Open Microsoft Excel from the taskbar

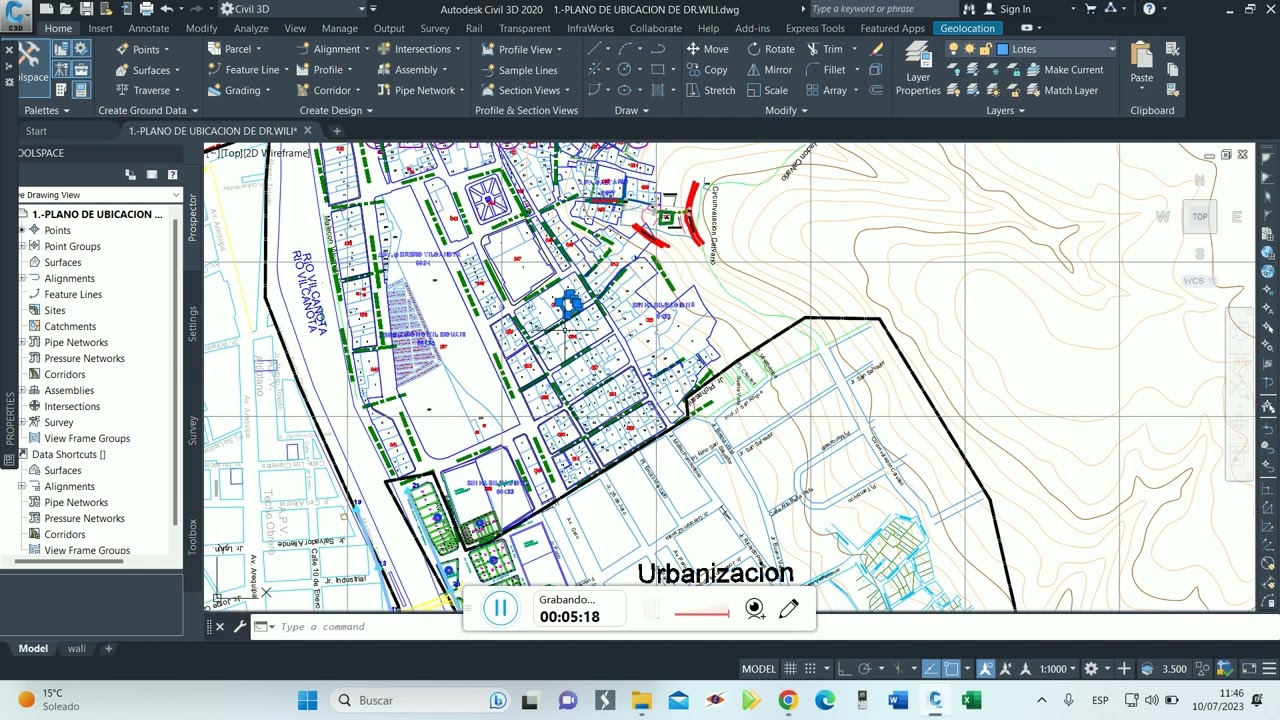tap(971, 700)
